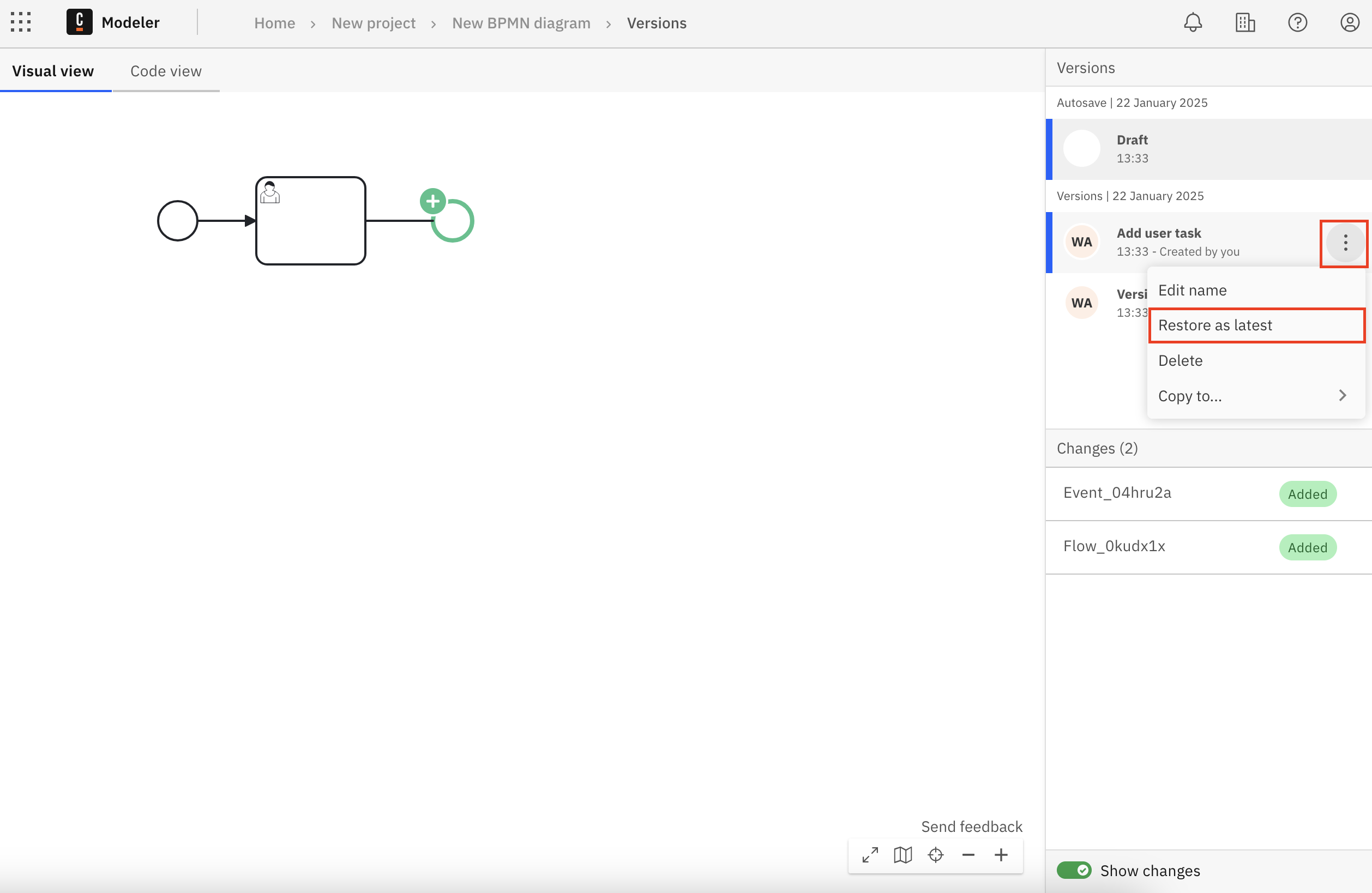The image size is (1372, 893).
Task: Click the fullscreen expand icon
Action: [870, 854]
